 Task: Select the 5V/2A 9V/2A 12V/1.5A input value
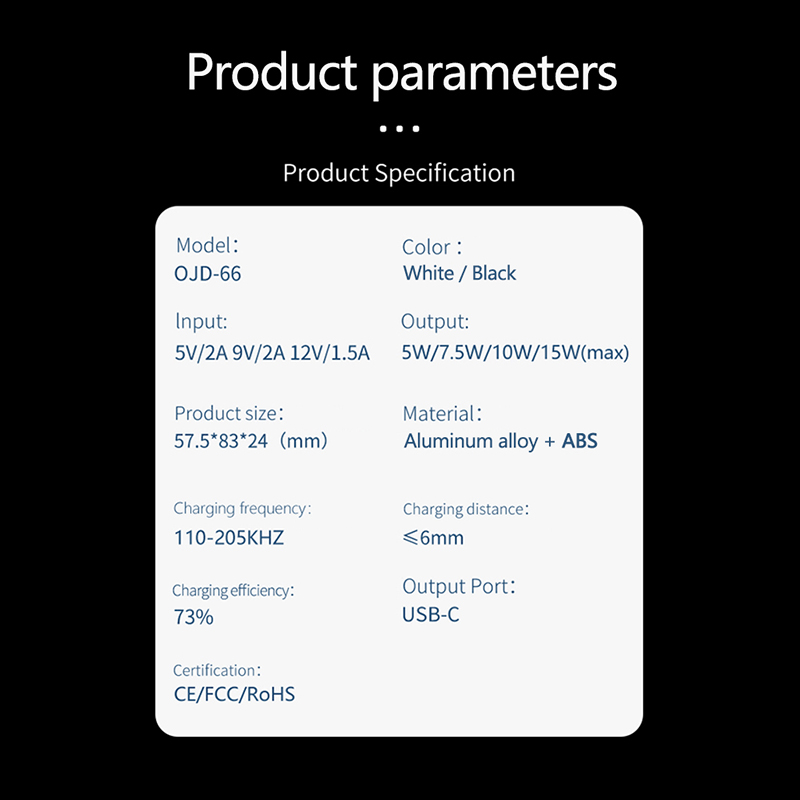coord(272,353)
